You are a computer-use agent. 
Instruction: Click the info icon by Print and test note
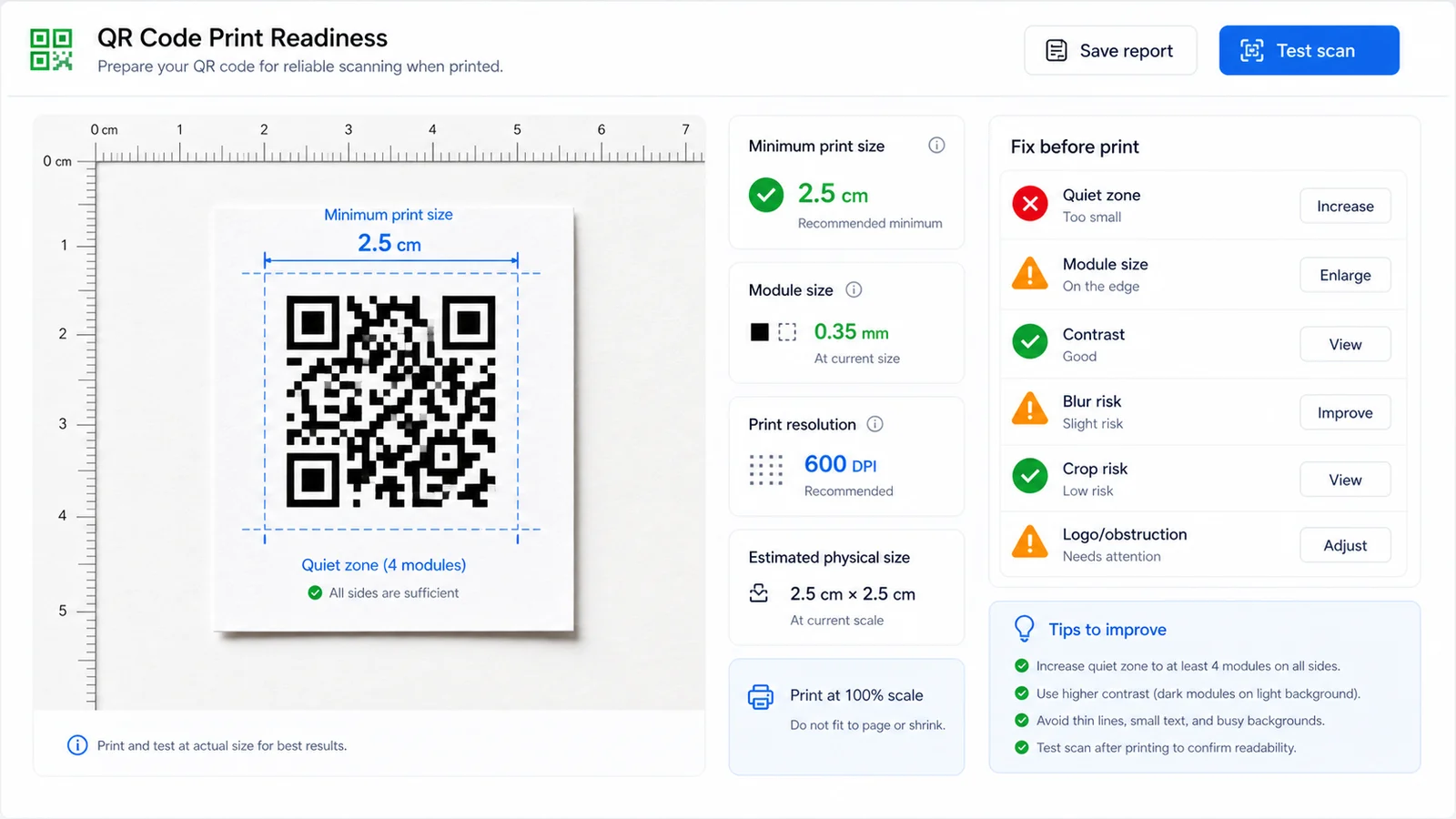(x=77, y=745)
